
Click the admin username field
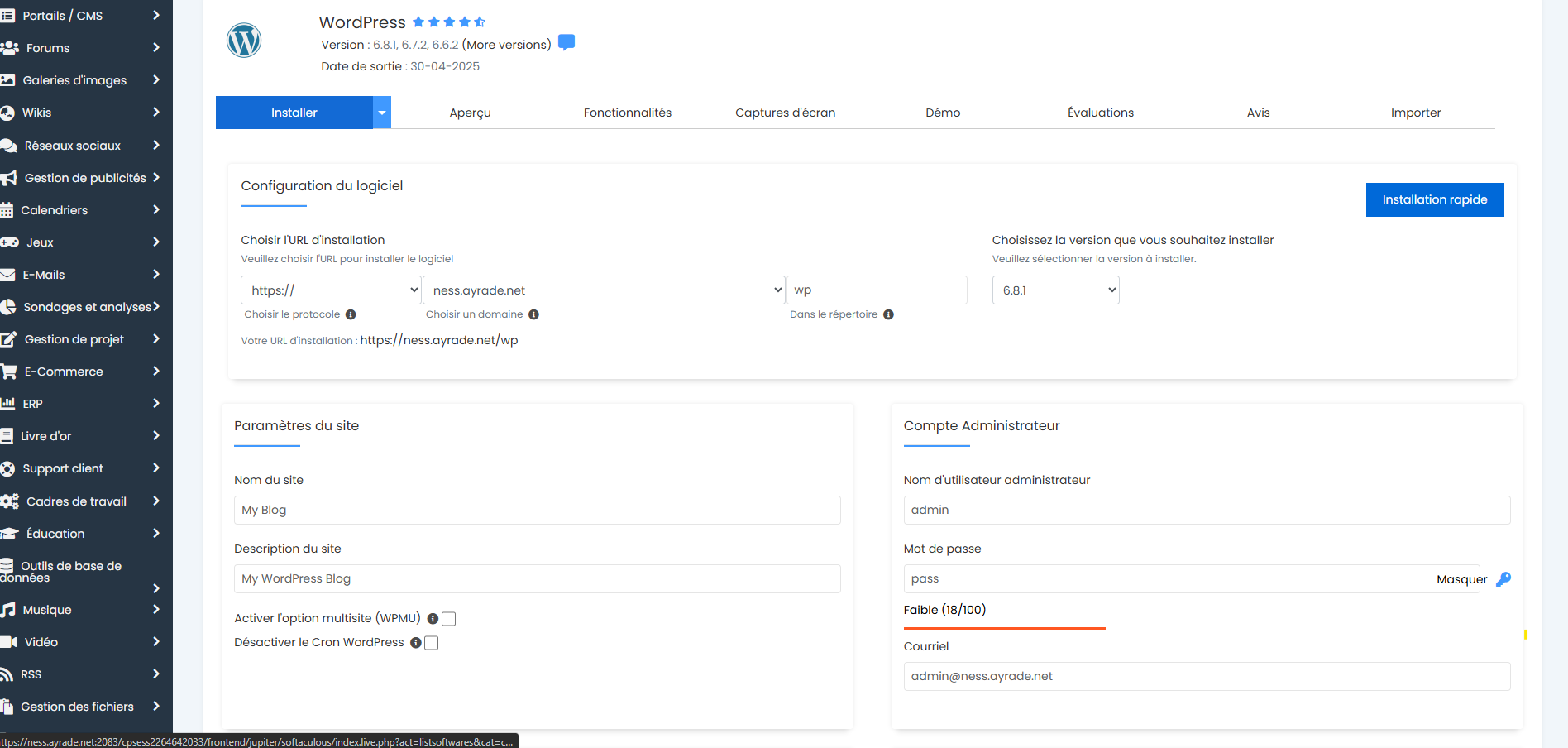coord(1207,511)
